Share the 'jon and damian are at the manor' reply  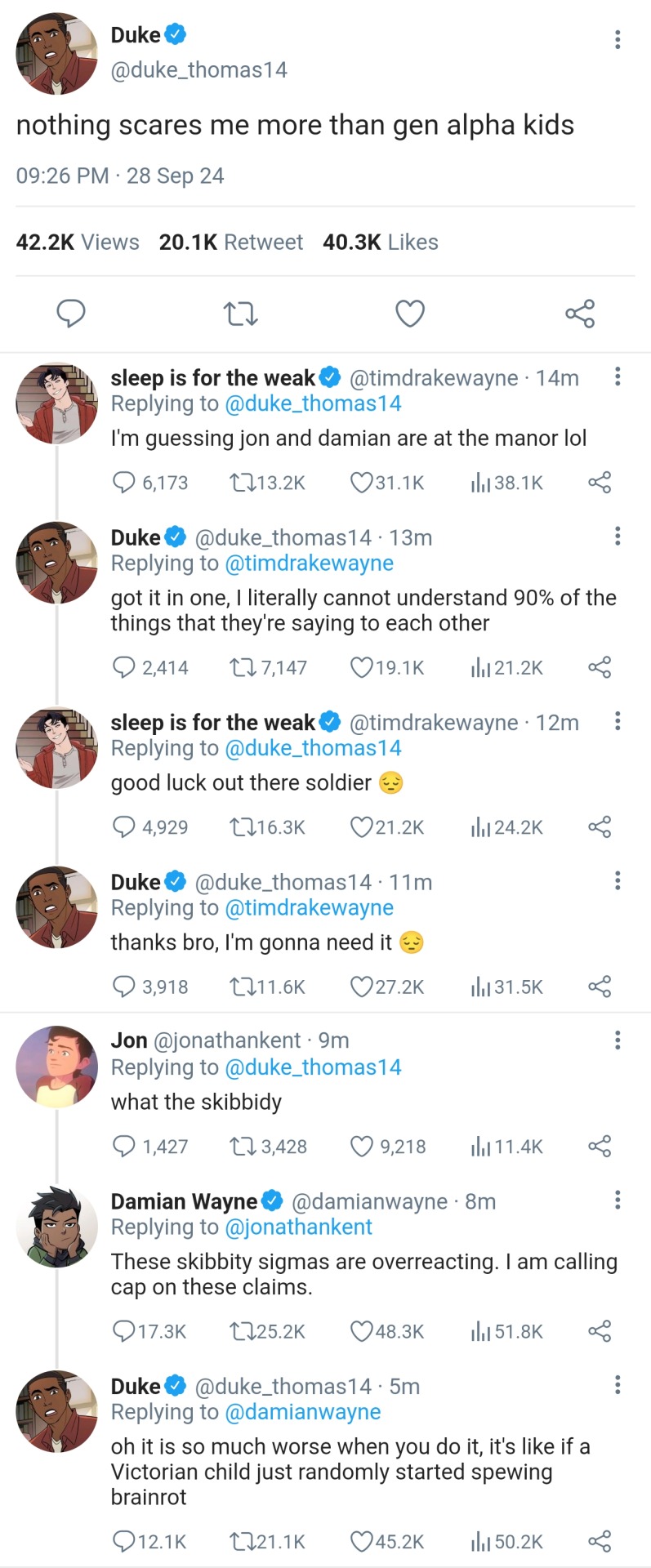(x=600, y=483)
